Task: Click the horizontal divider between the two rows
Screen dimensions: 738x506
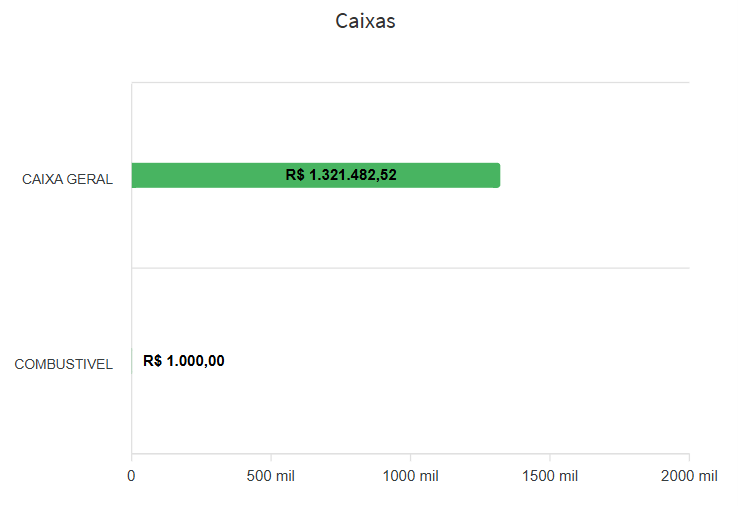Action: pyautogui.click(x=410, y=268)
